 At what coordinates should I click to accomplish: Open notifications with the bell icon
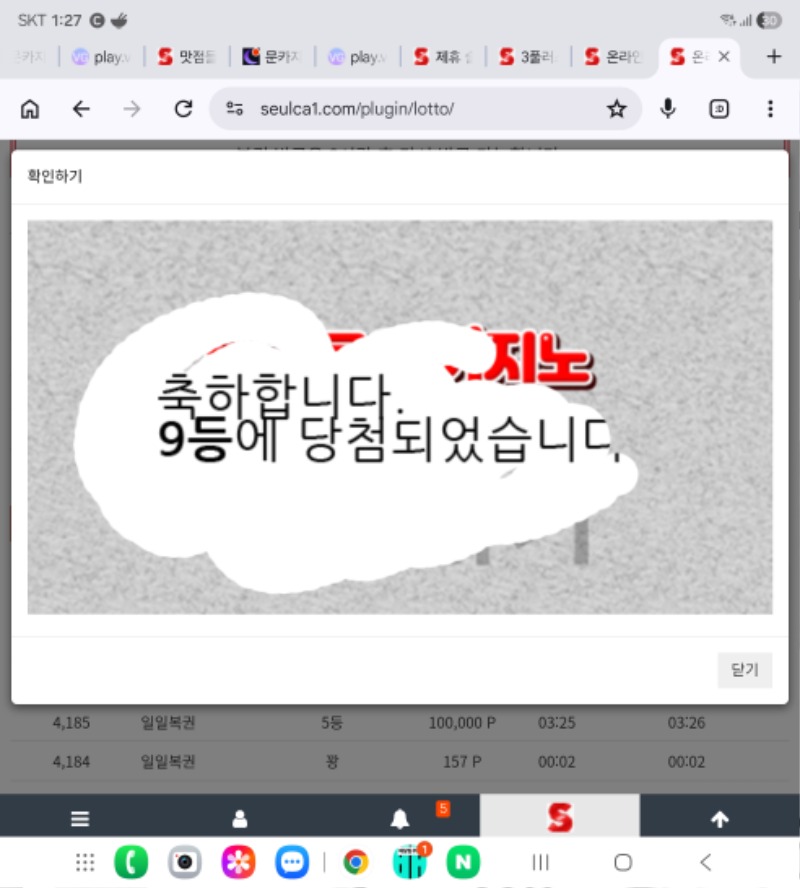(400, 819)
